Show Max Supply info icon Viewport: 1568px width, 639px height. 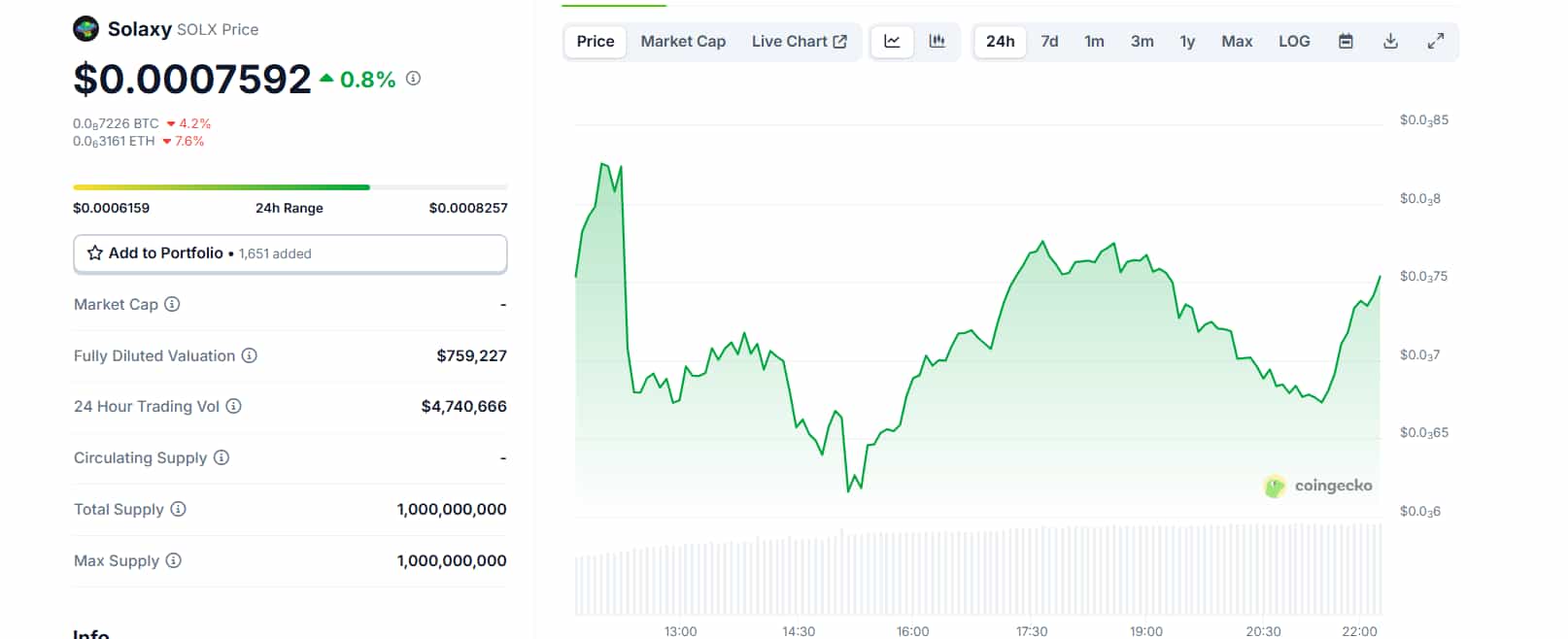(x=174, y=560)
